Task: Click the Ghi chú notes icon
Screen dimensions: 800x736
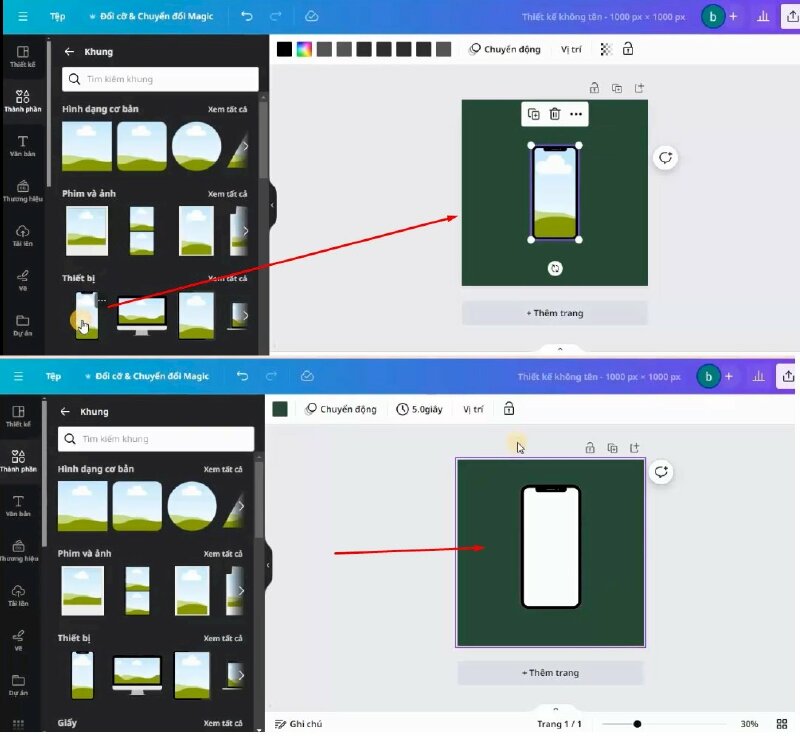Action: (281, 723)
